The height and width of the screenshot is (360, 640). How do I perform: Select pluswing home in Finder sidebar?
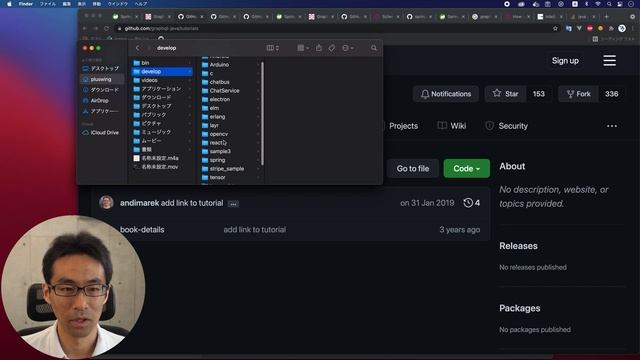click(x=101, y=79)
